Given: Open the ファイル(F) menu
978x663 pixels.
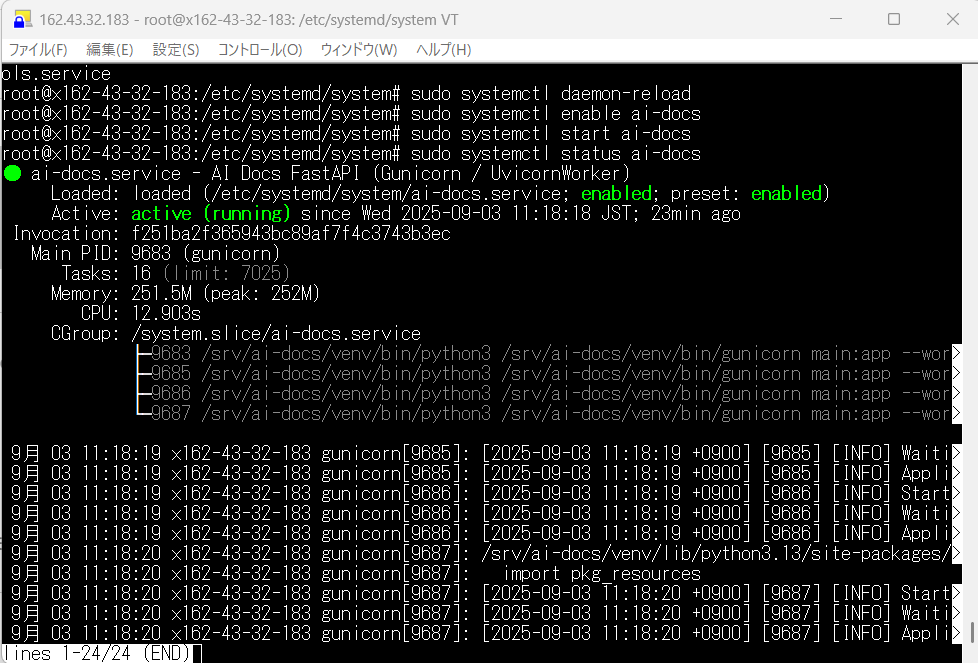Looking at the screenshot, I should coord(38,50).
